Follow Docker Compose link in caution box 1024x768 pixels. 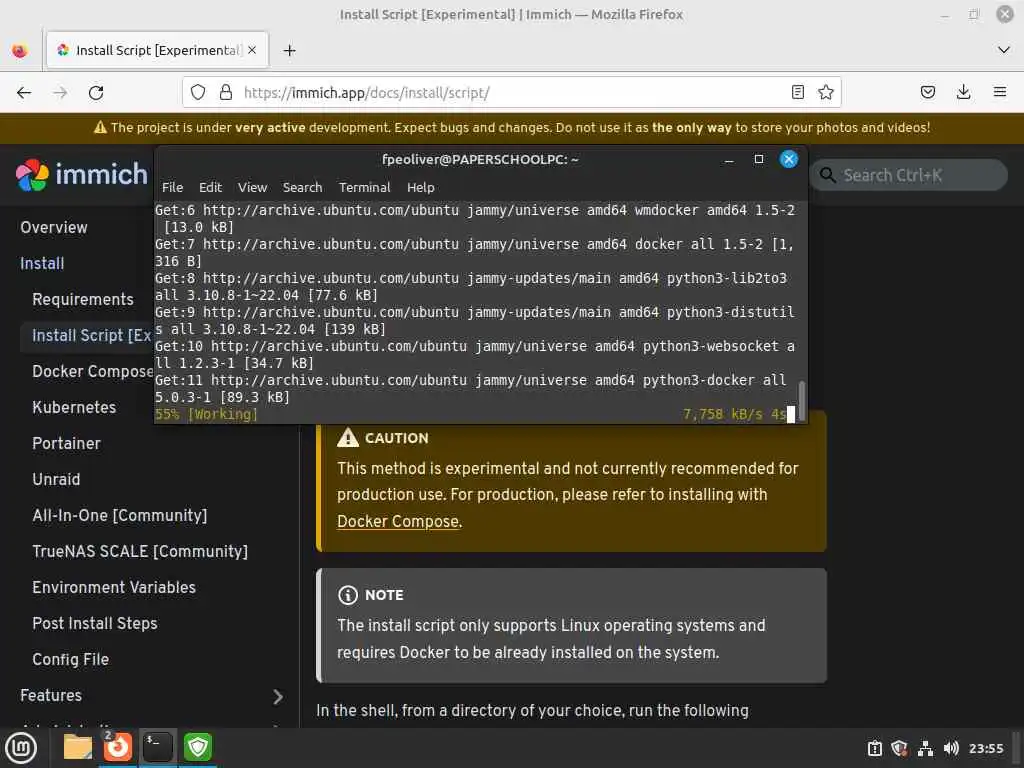click(x=398, y=521)
